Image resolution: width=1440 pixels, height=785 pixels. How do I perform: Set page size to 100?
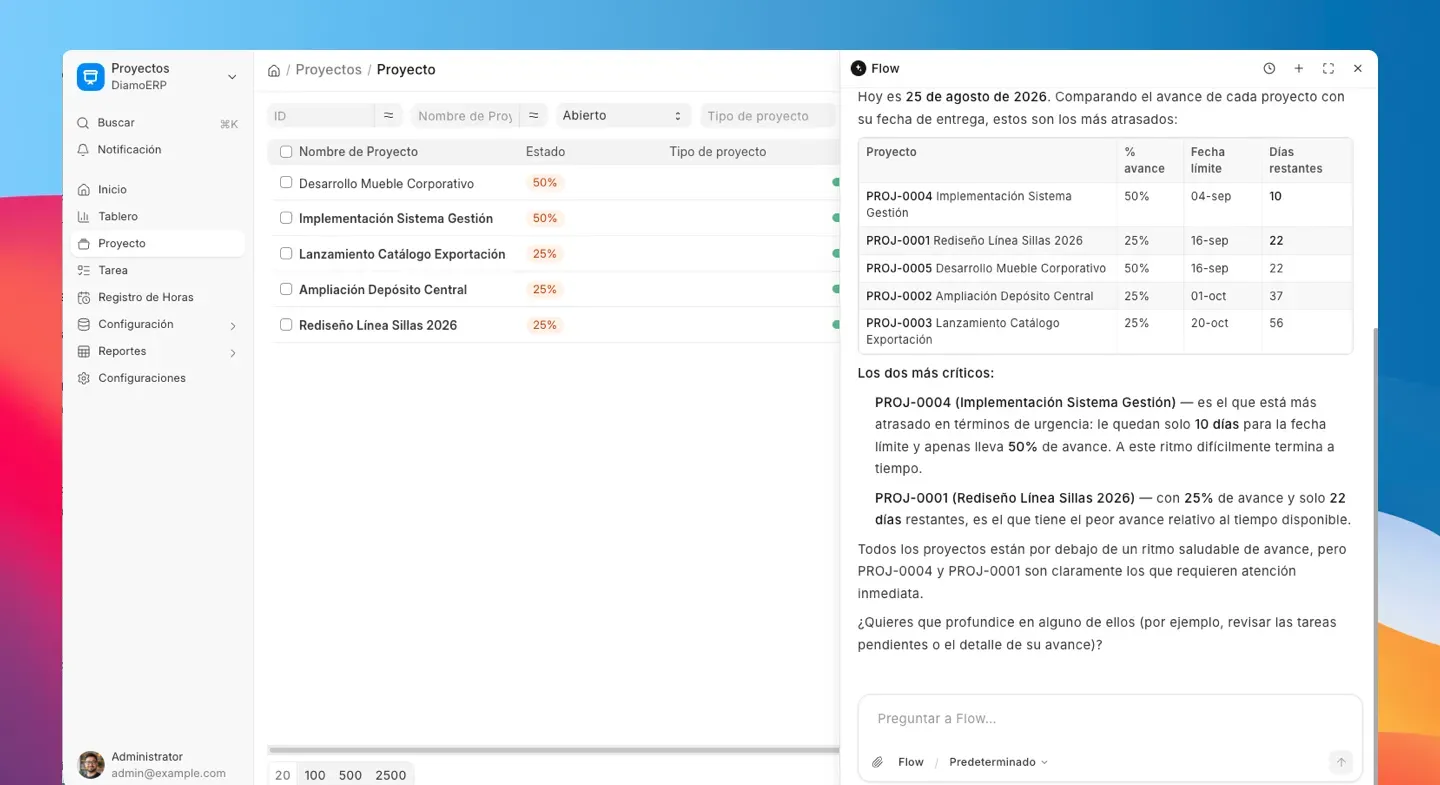click(315, 776)
